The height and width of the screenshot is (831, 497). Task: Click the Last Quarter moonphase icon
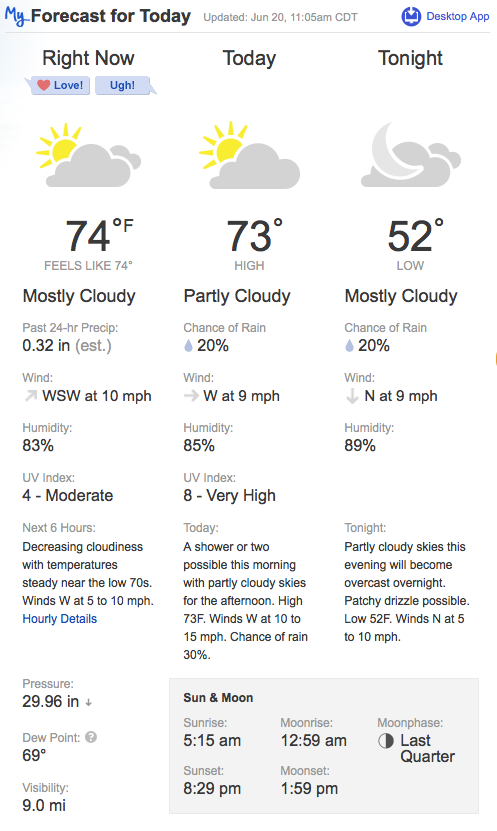coord(386,741)
